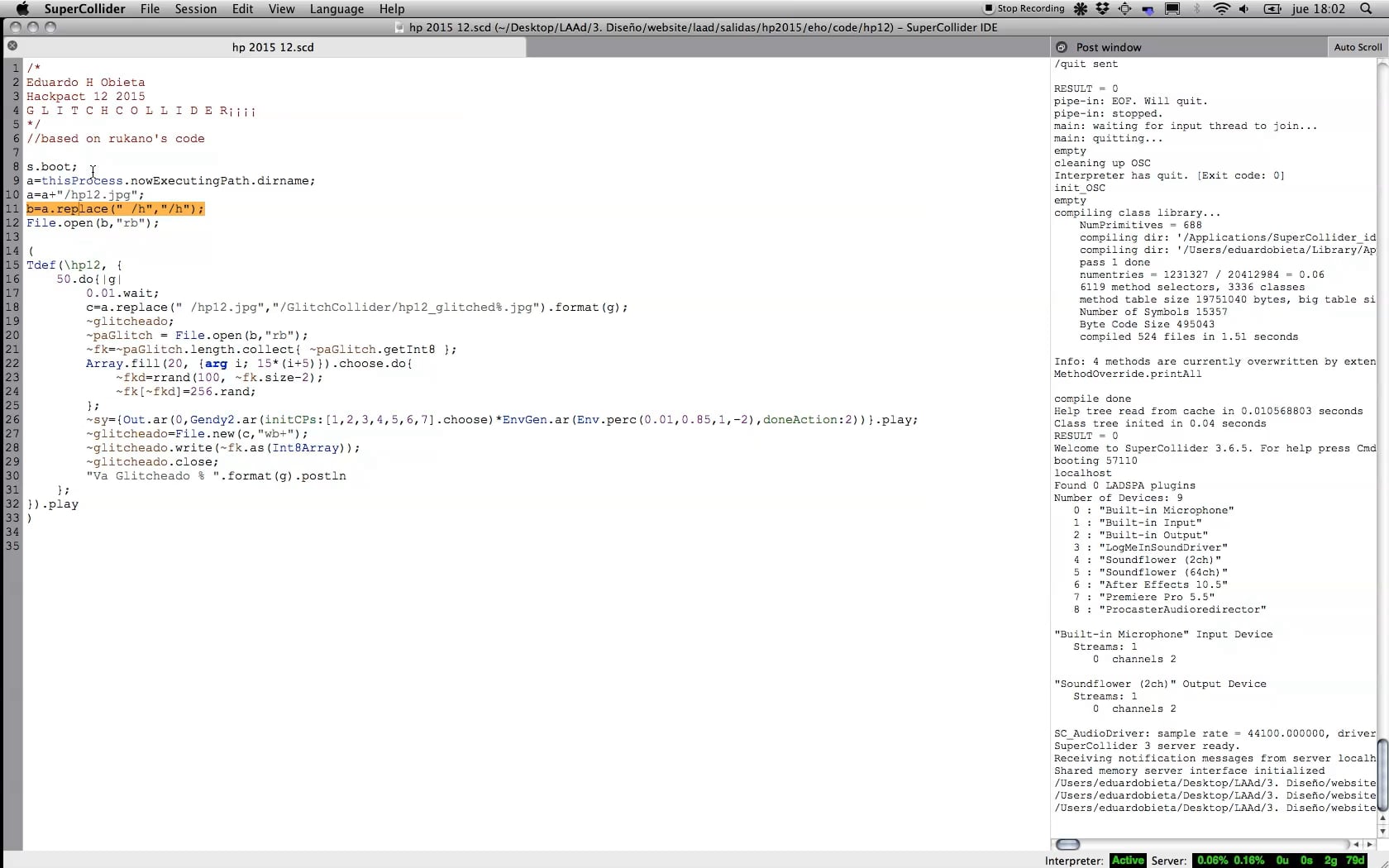Screen dimensions: 1389x868
Task: Click the Tdef(\hp12, { line
Action: [x=74, y=265]
